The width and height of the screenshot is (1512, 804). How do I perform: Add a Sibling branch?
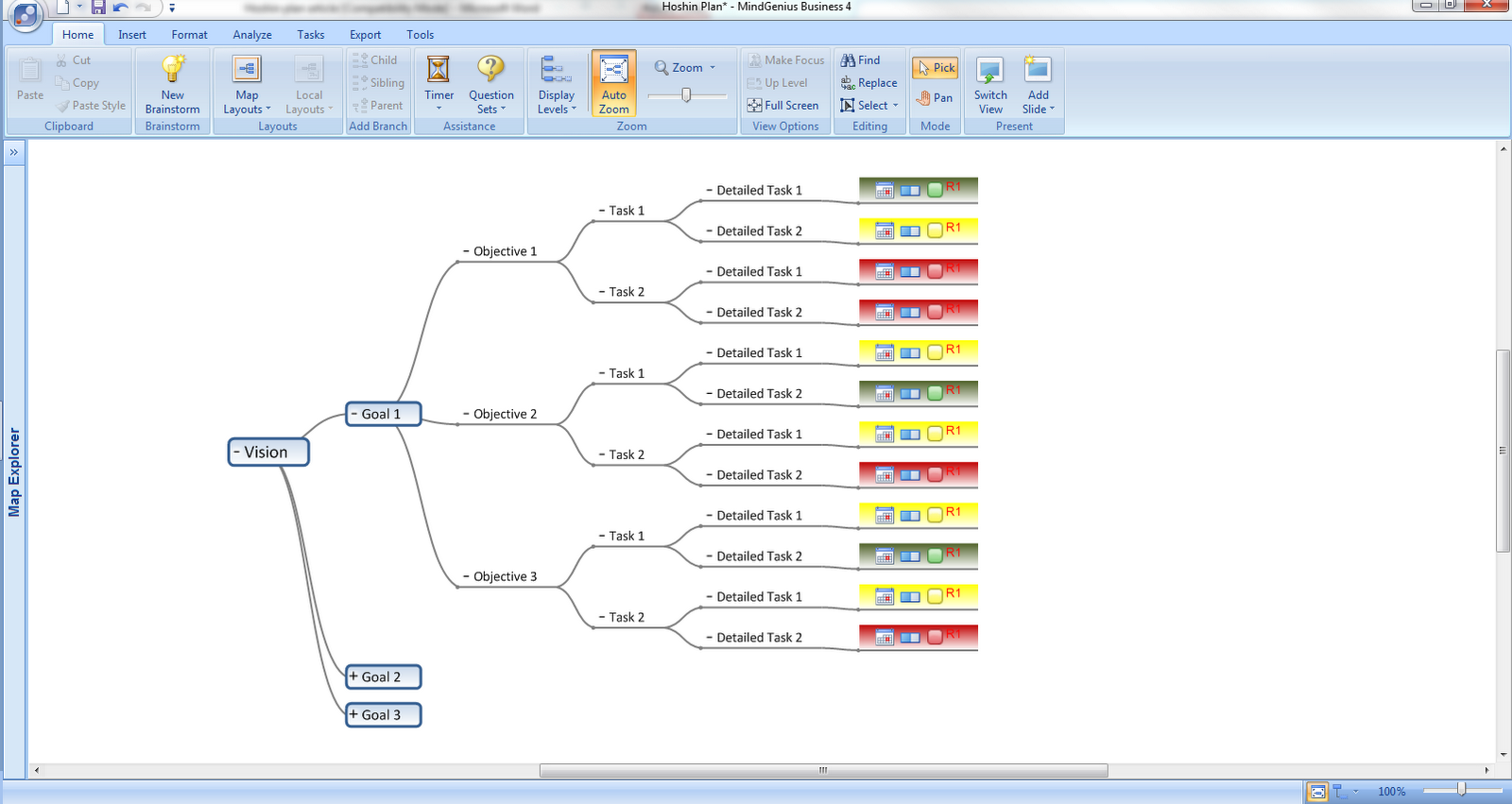tap(378, 83)
